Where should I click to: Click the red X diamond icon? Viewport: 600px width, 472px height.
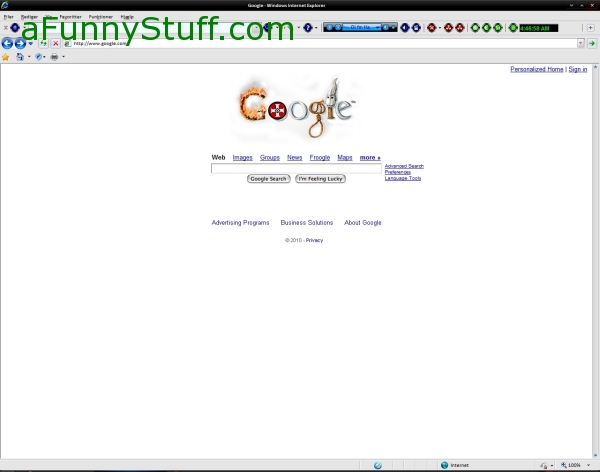432,28
